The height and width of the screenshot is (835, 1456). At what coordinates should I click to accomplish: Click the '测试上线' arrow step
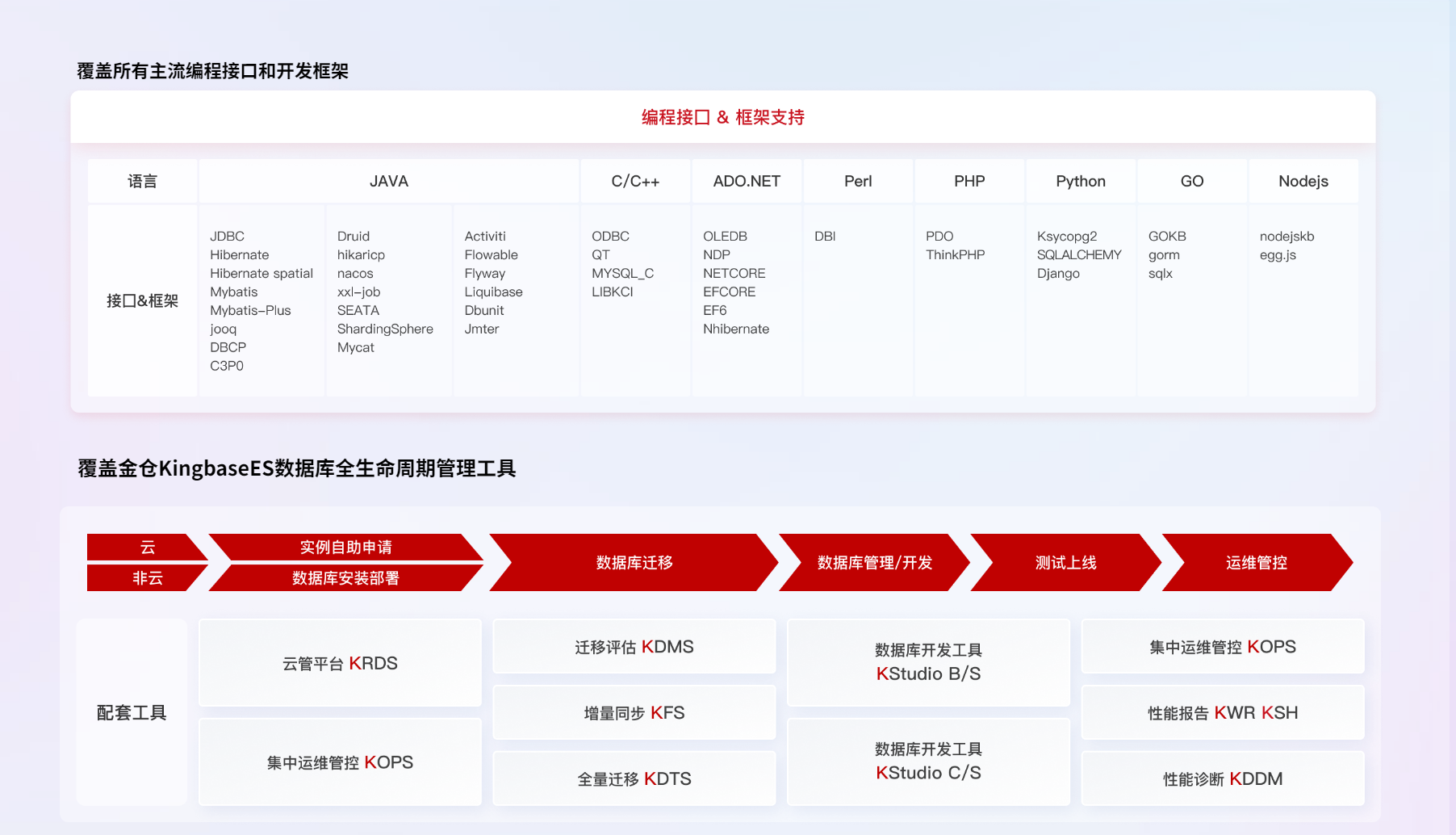pos(1065,562)
